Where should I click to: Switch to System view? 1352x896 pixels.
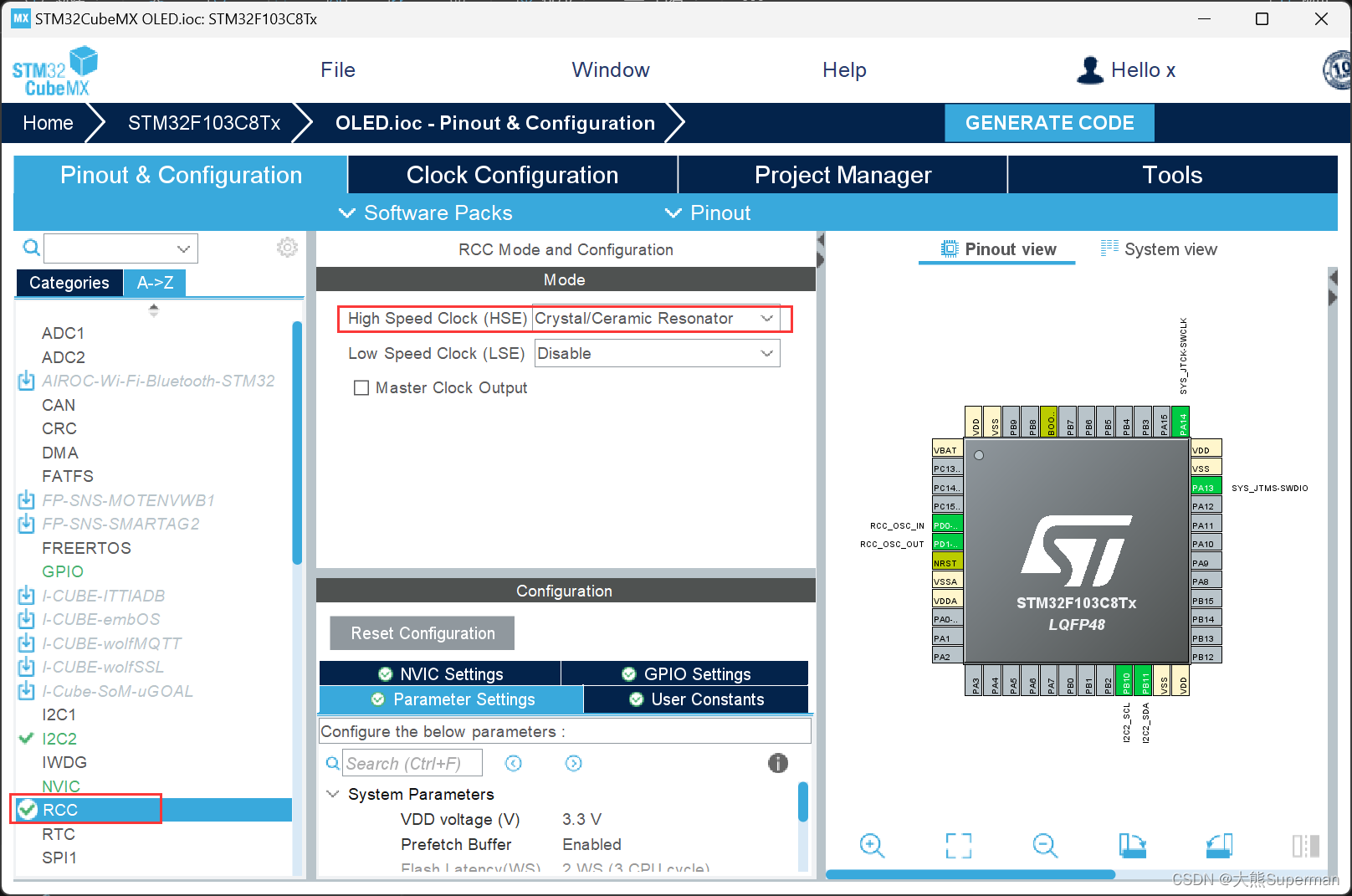[x=1159, y=249]
